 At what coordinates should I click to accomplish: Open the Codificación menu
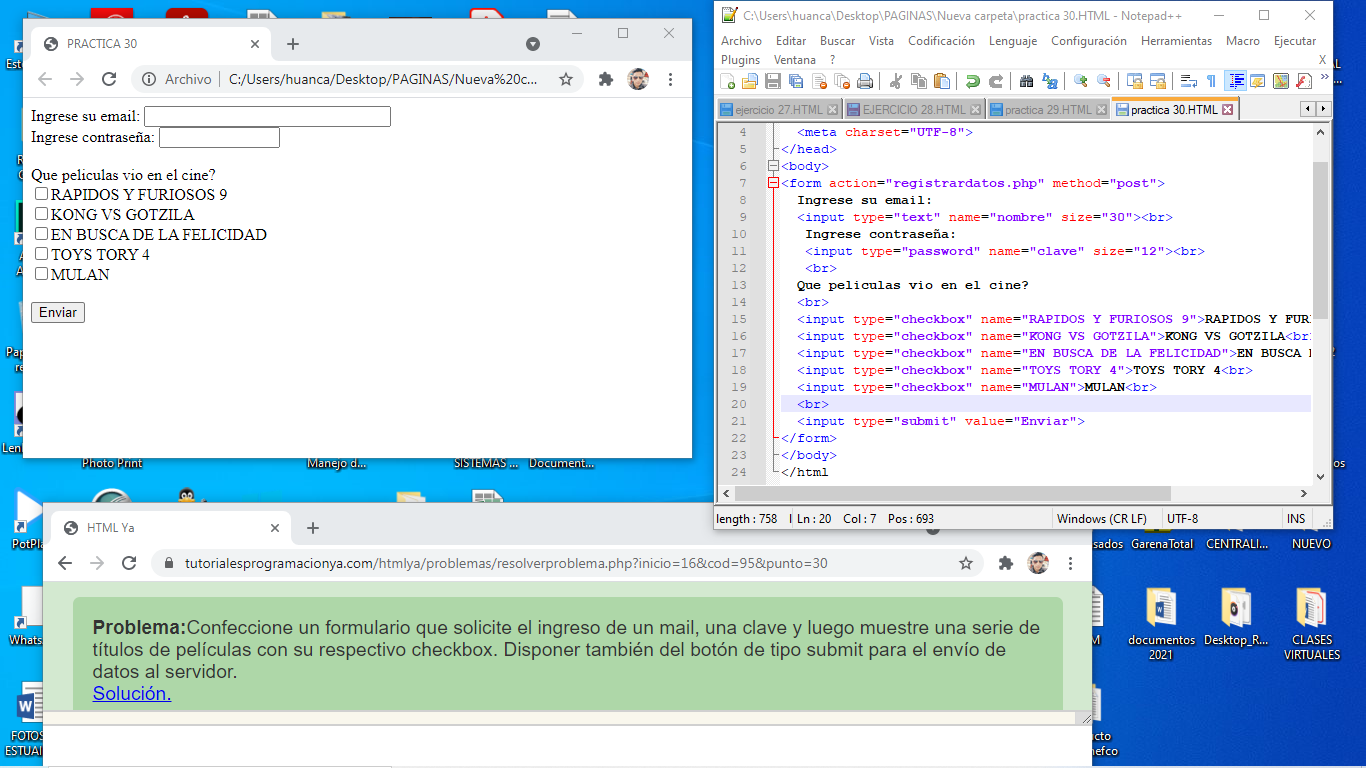941,41
